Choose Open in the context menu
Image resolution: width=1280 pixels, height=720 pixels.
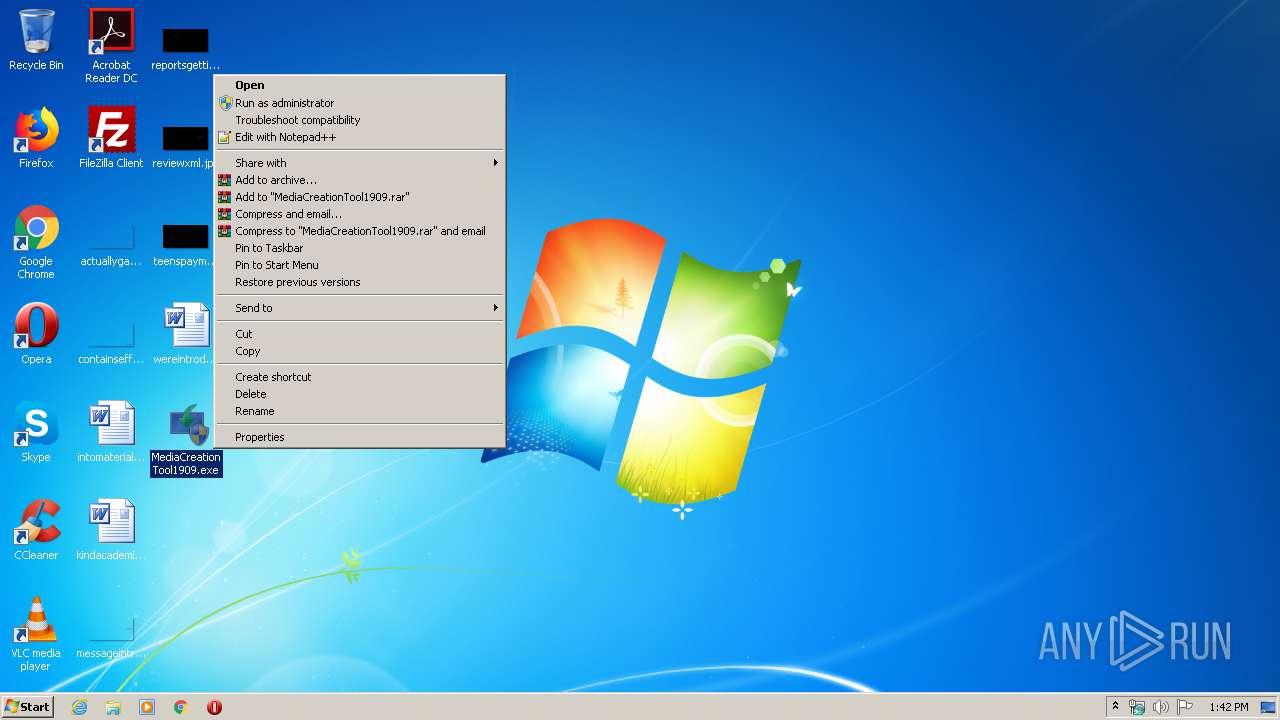pos(360,85)
